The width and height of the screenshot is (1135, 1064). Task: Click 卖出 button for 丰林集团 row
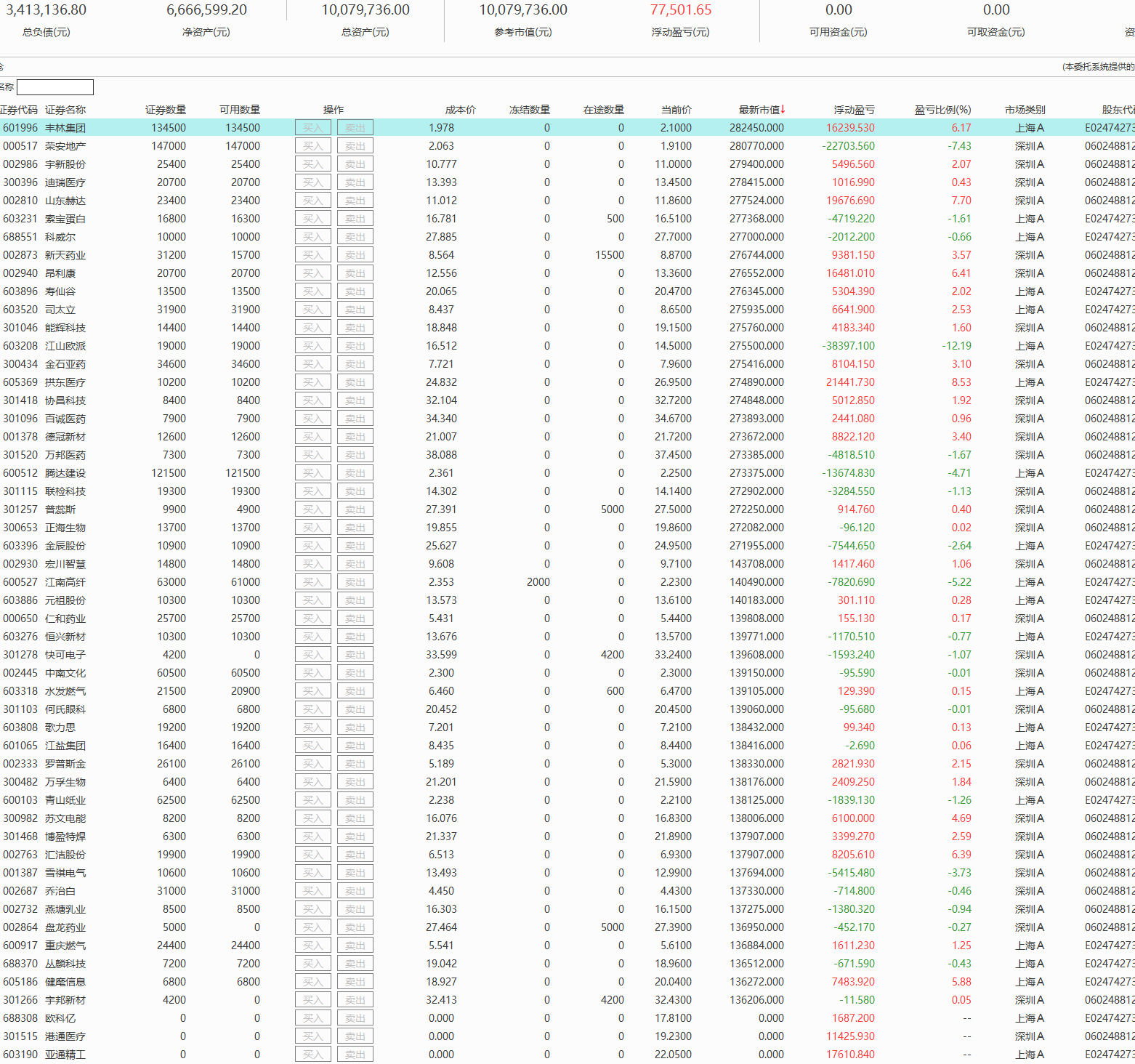click(355, 128)
